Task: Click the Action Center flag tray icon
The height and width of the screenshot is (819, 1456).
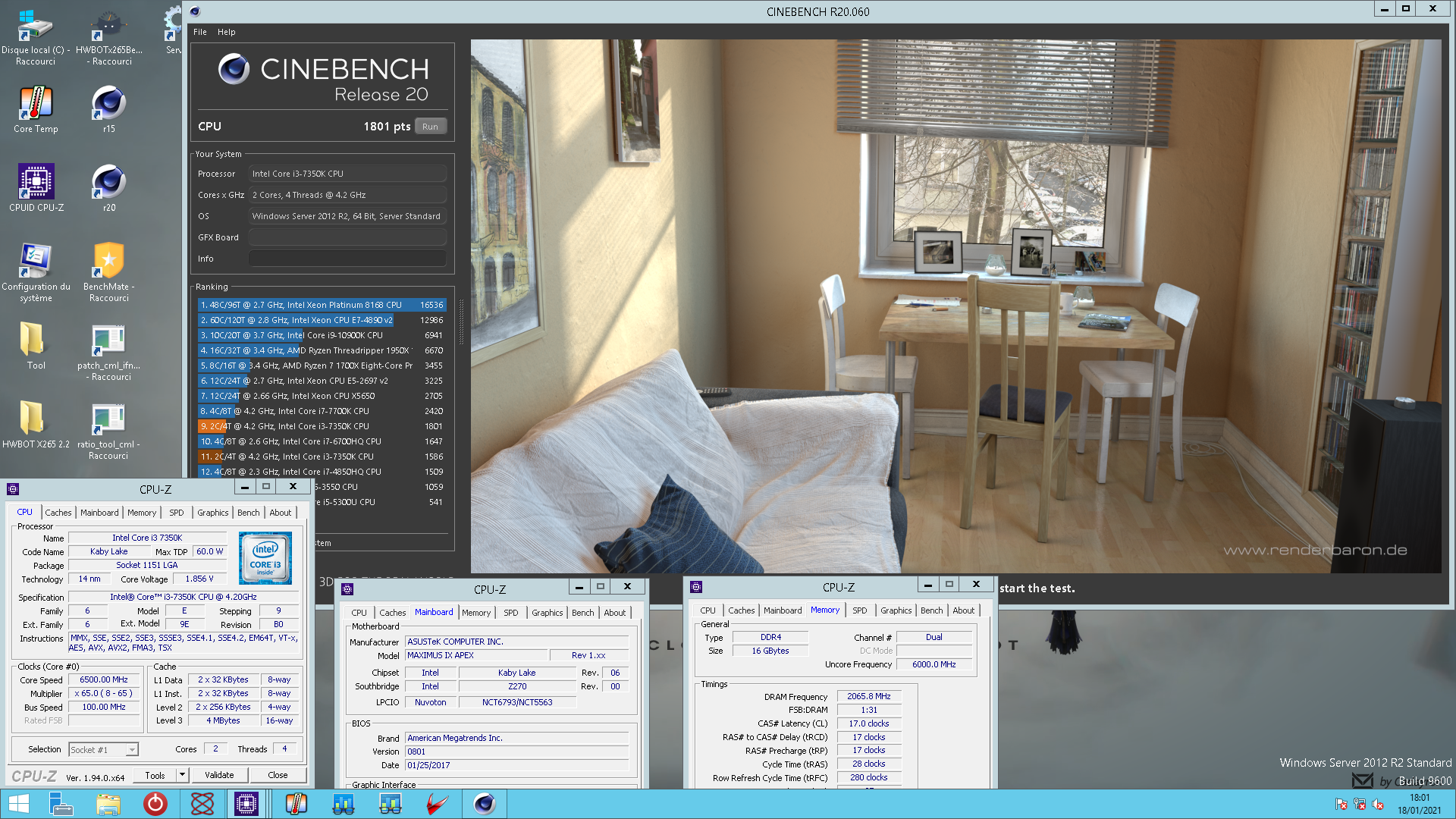Action: (x=1341, y=804)
